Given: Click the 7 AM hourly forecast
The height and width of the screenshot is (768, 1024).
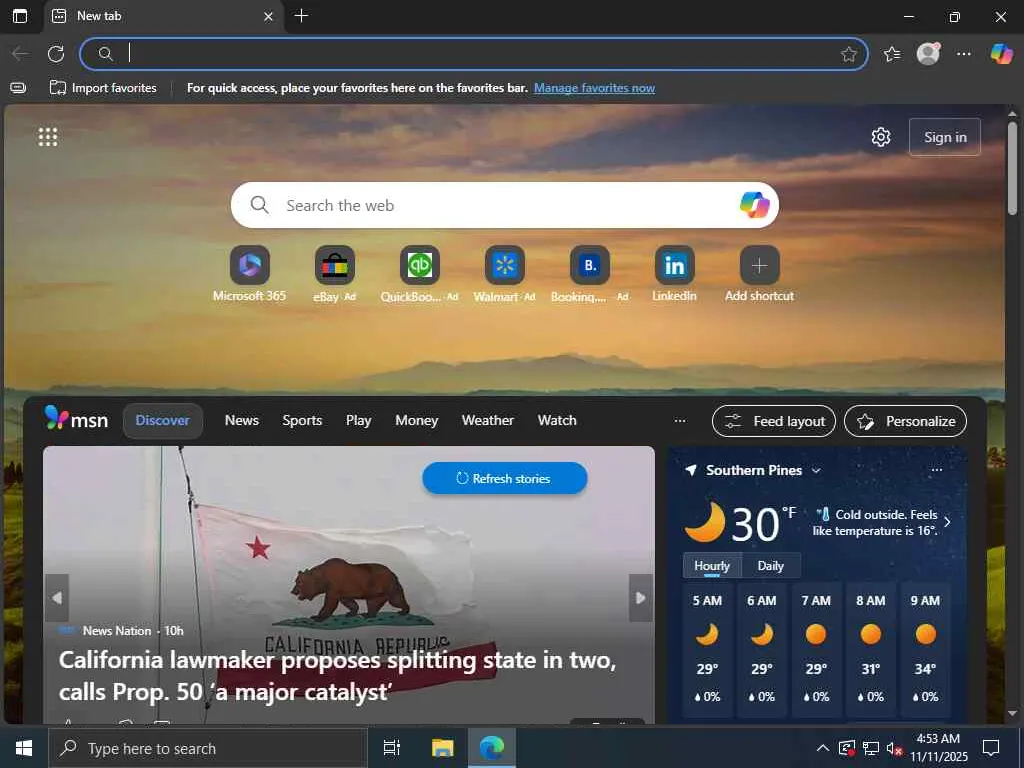Looking at the screenshot, I should 816,650.
